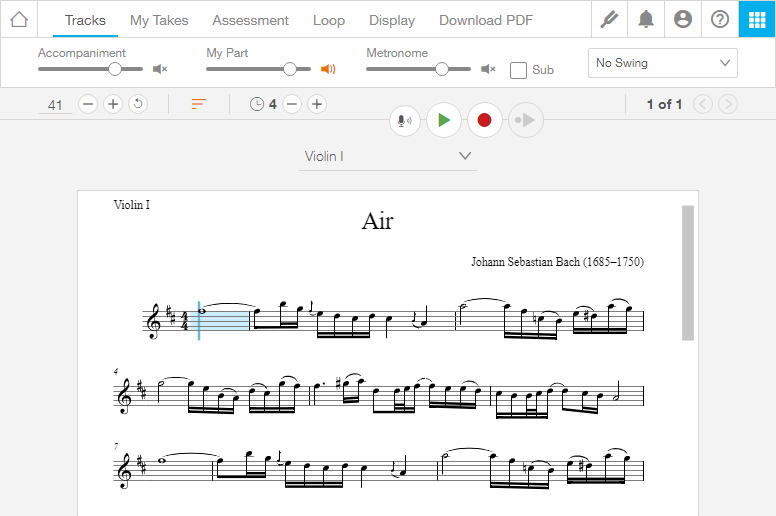Open the user account profile icon
The image size is (776, 516).
(683, 20)
